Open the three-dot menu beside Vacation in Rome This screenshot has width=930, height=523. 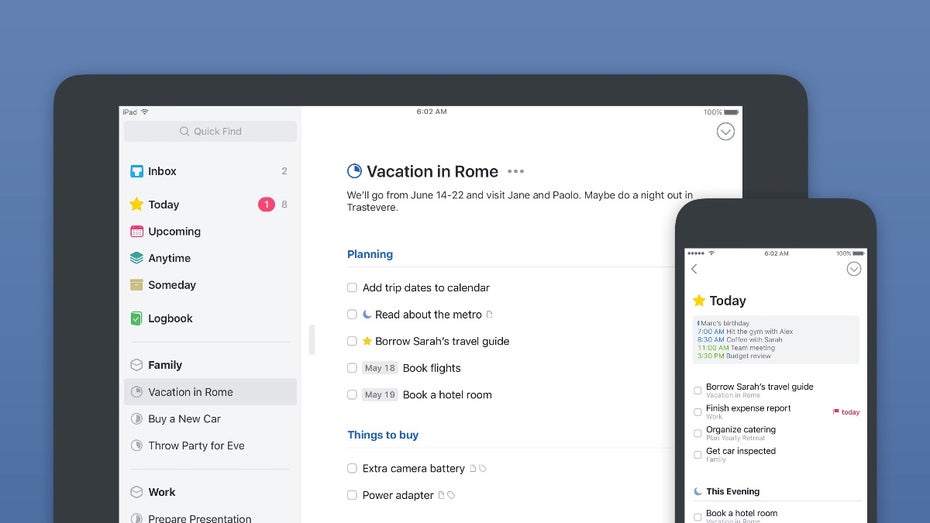pyautogui.click(x=515, y=171)
